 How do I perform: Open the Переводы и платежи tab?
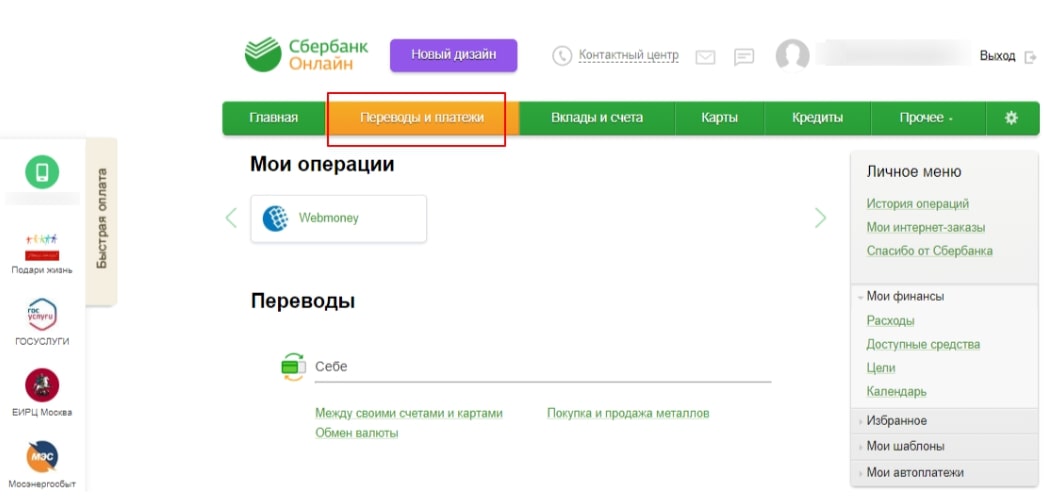[422, 118]
